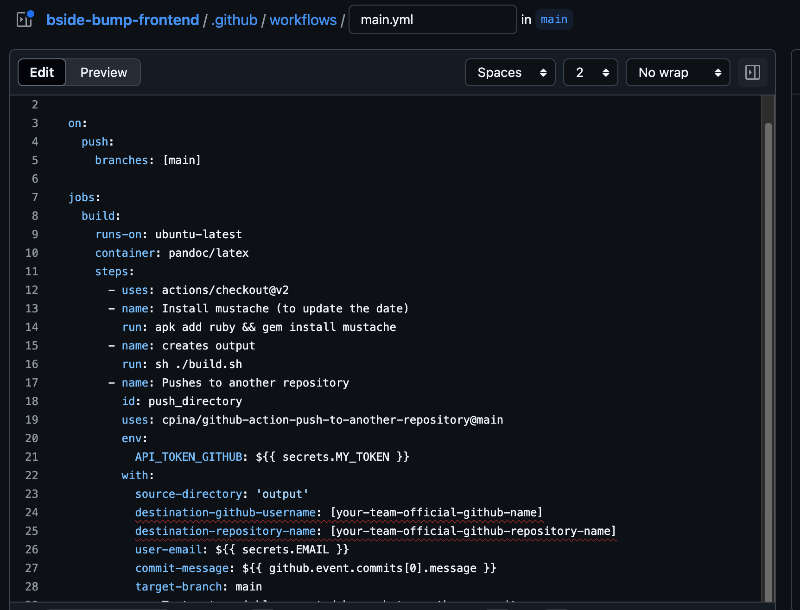Click 'with:' on line 22
This screenshot has height=610, width=800.
(138, 475)
